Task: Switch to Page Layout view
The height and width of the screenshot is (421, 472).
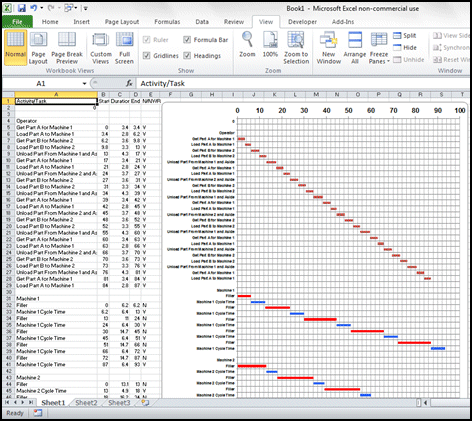Action: (x=38, y=48)
